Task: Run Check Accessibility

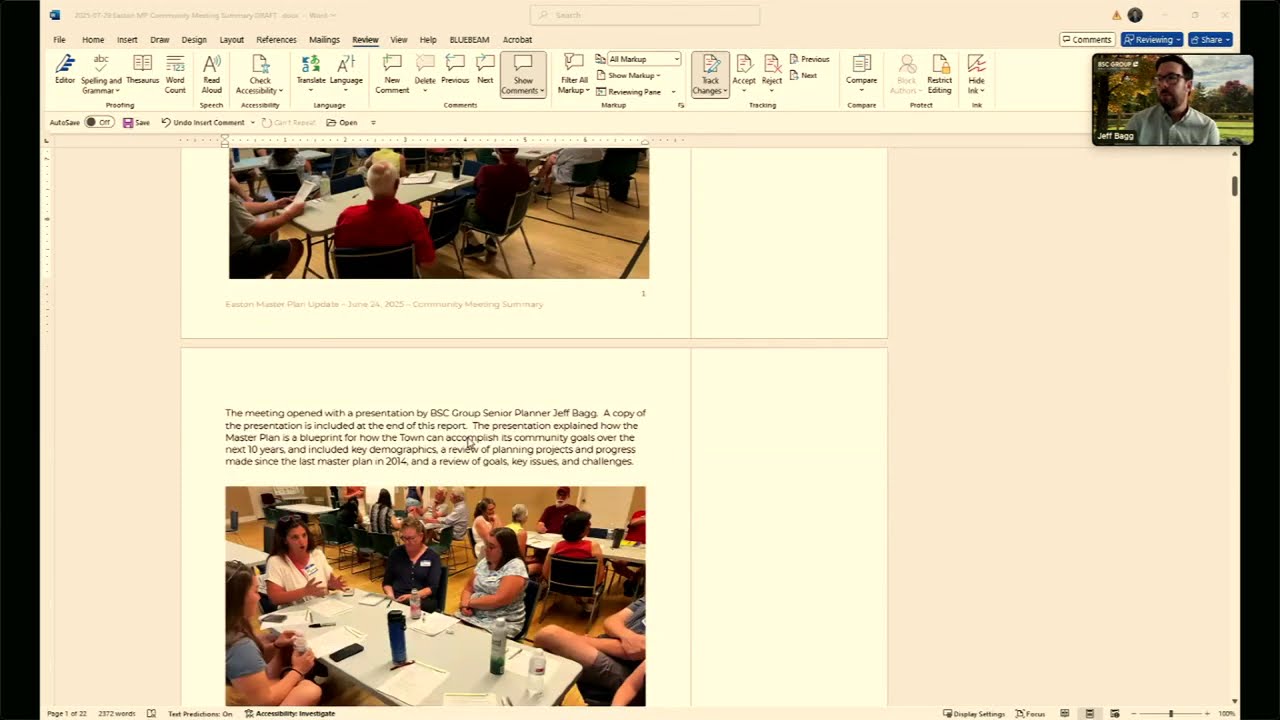Action: (x=260, y=75)
